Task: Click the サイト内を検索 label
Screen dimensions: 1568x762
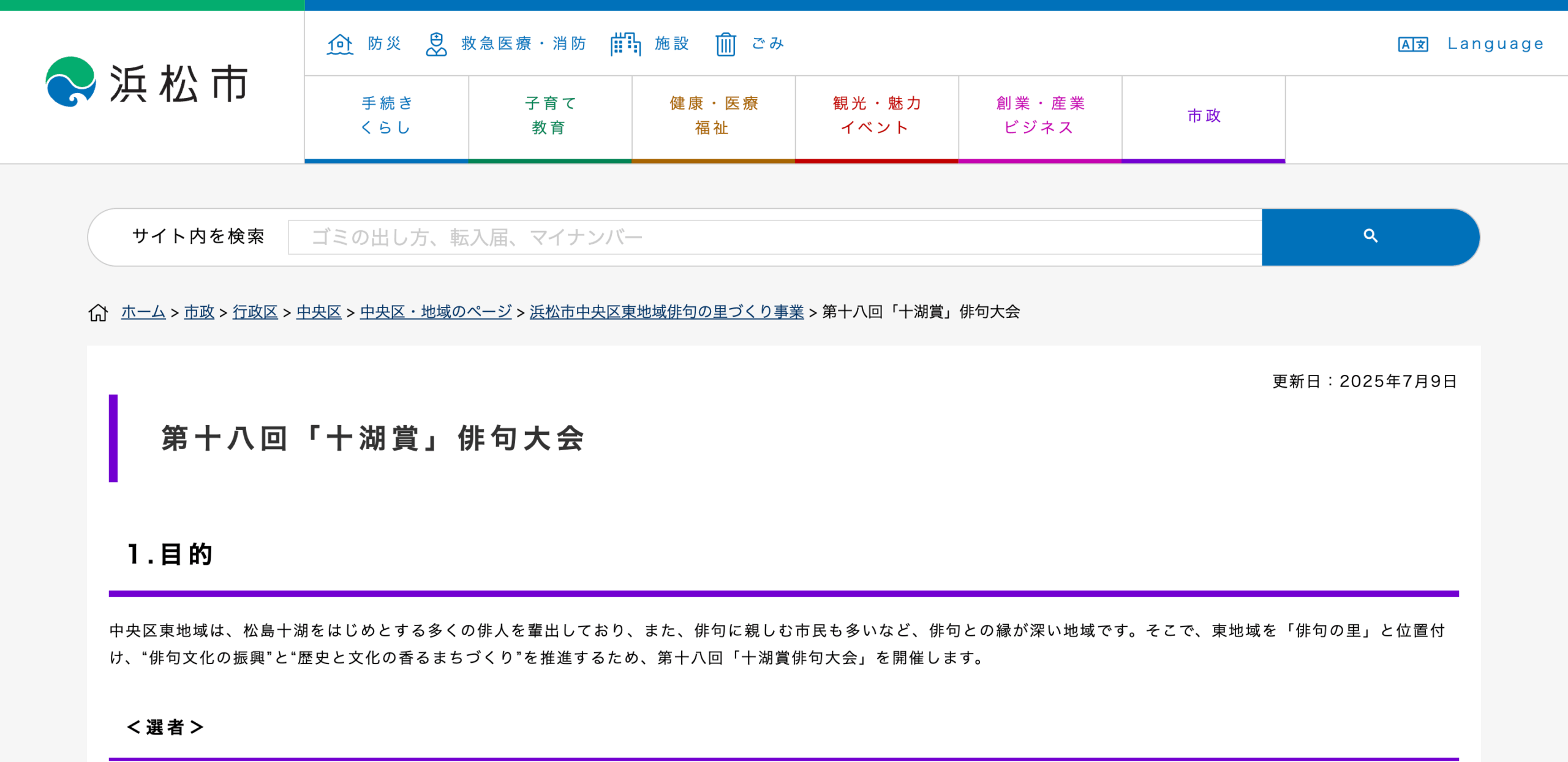Action: 198,236
